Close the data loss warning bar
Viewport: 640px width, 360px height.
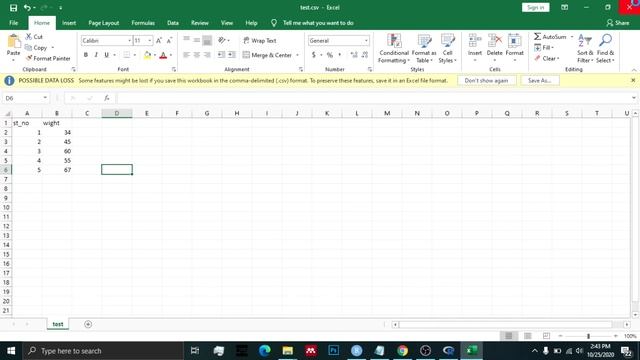[633, 80]
